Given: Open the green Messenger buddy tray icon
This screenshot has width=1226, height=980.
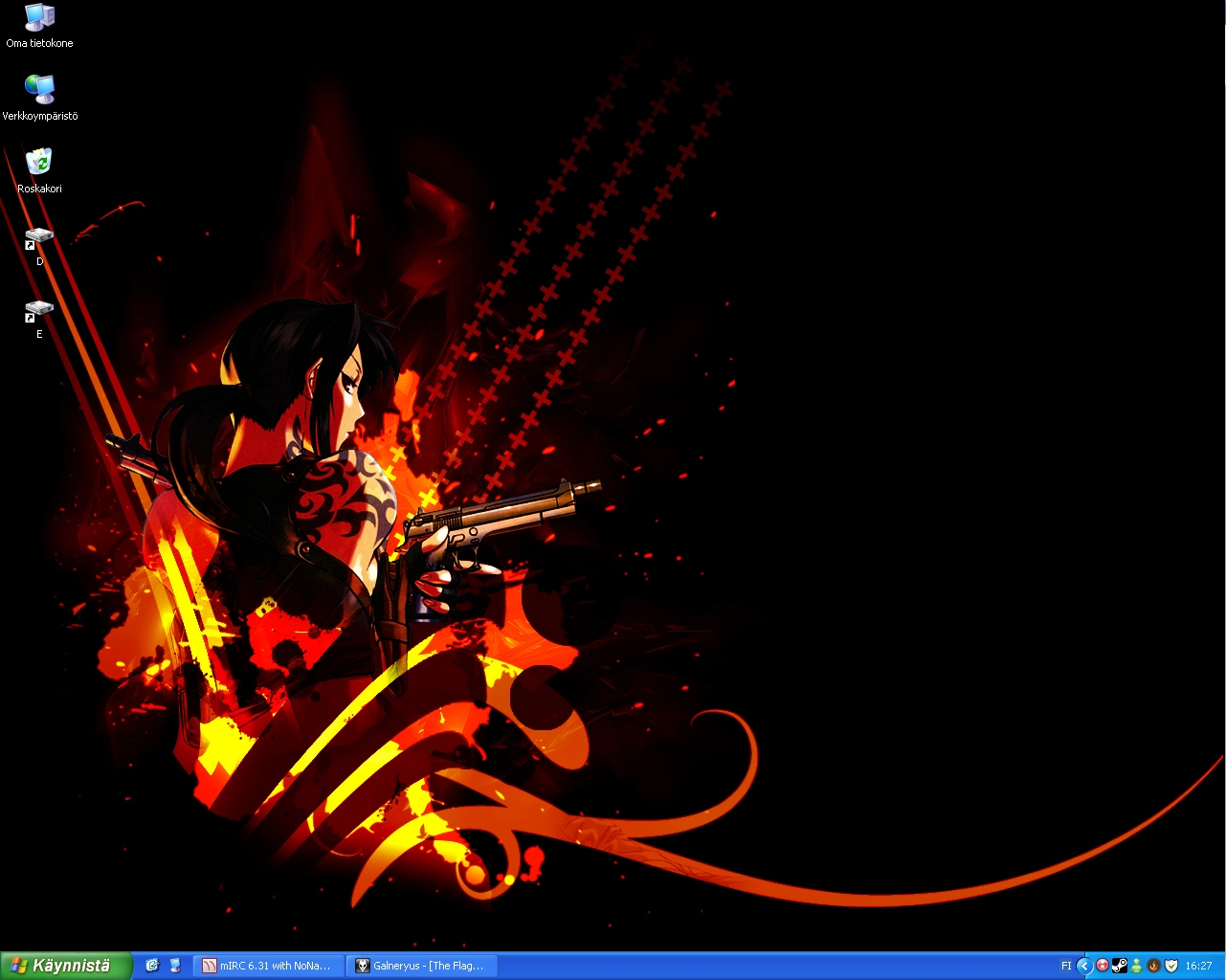Looking at the screenshot, I should (1136, 966).
